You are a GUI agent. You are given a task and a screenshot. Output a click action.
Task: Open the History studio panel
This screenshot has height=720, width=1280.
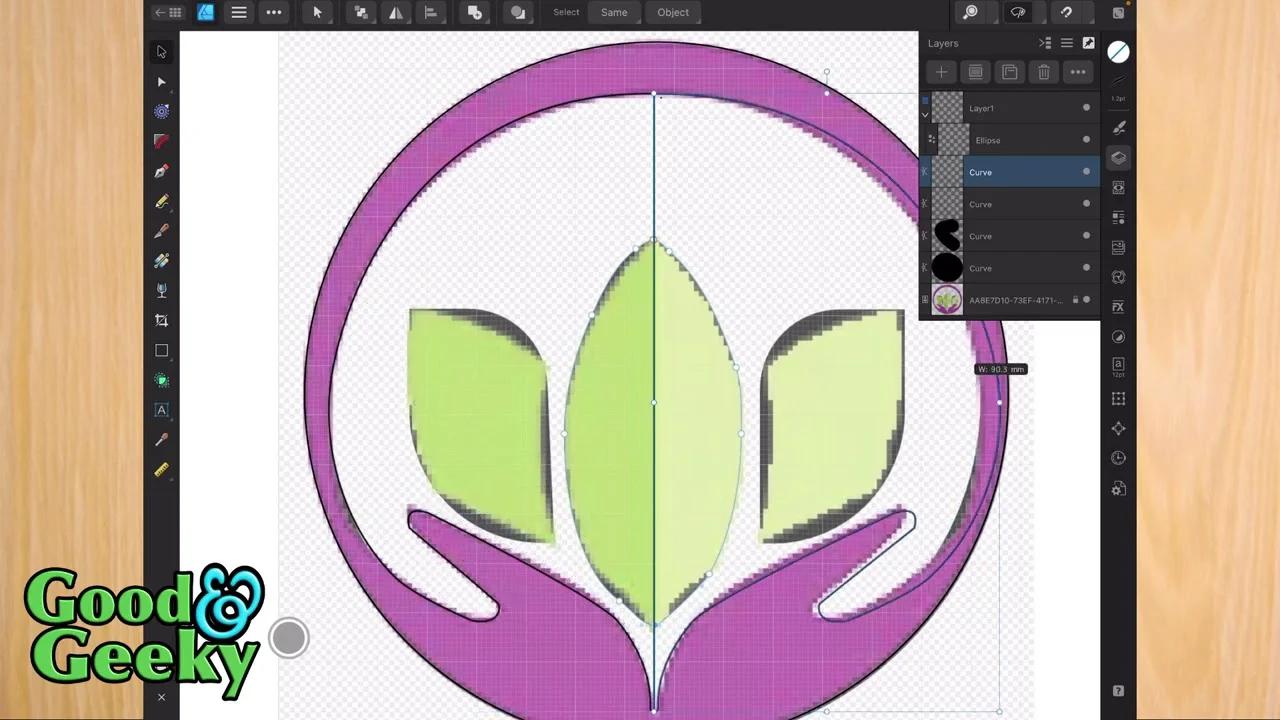pos(1118,458)
